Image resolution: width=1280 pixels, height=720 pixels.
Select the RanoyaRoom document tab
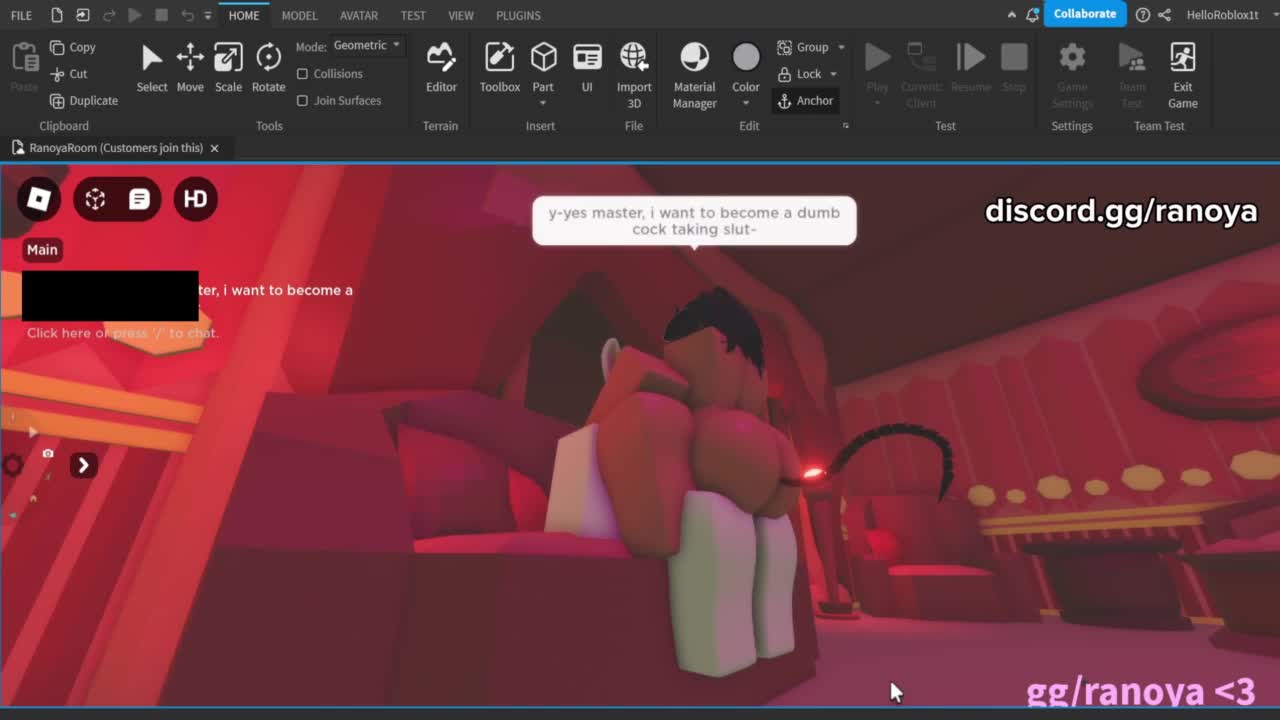point(116,148)
